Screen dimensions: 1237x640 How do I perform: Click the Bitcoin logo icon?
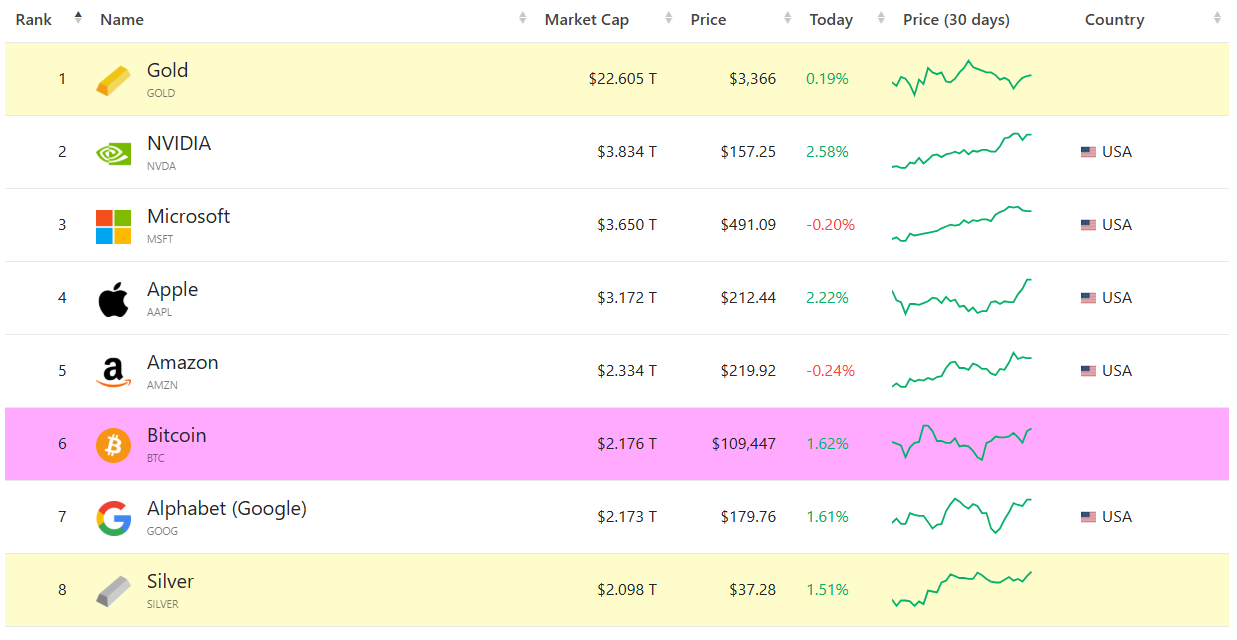[x=113, y=445]
